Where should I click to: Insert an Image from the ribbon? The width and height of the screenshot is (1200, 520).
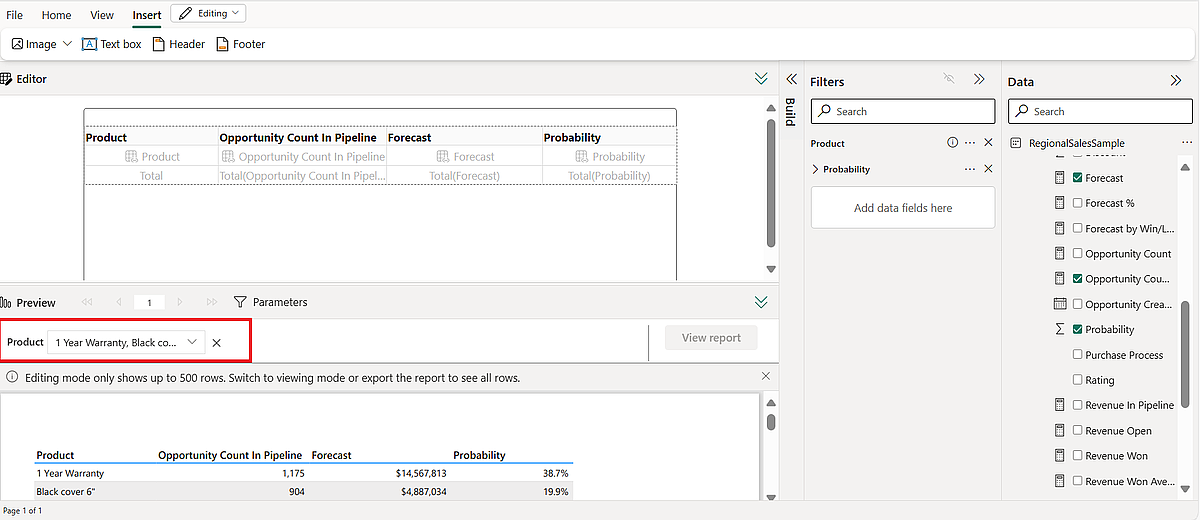34,44
